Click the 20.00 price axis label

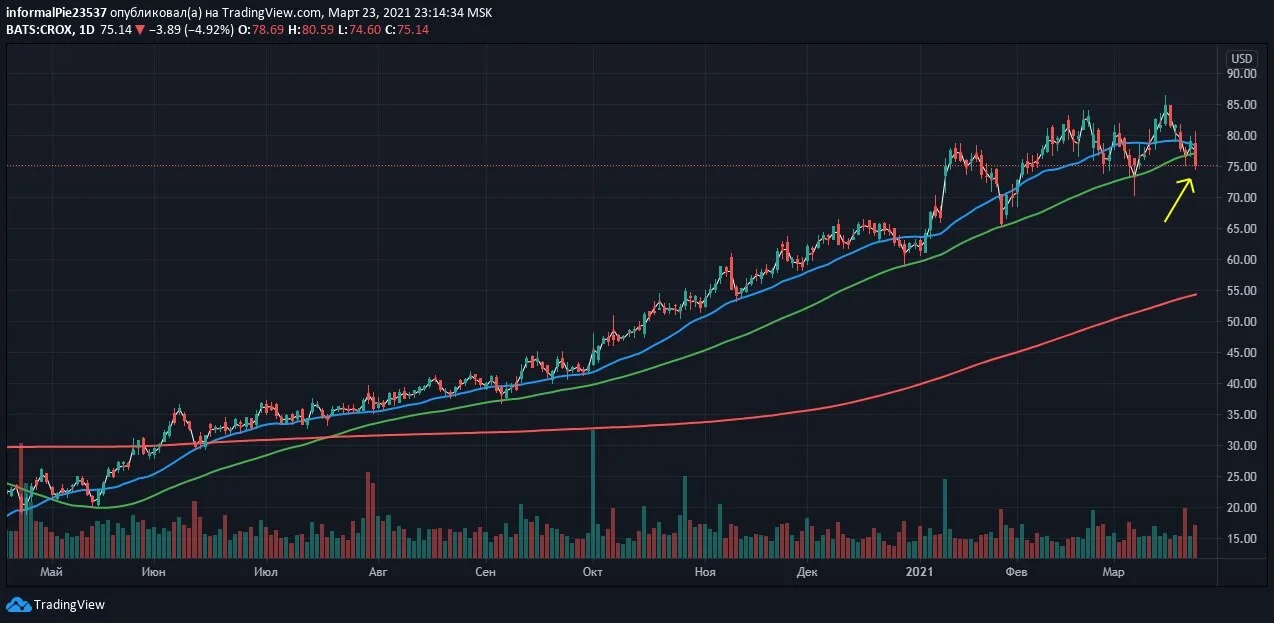(x=1243, y=507)
